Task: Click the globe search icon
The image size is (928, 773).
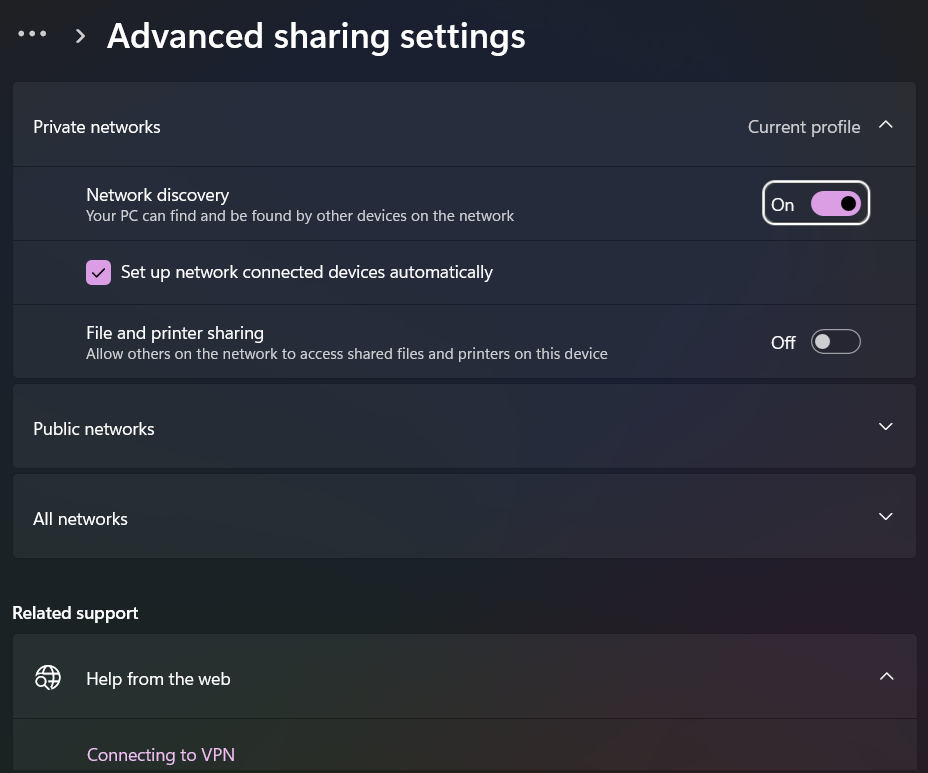Action: [47, 678]
